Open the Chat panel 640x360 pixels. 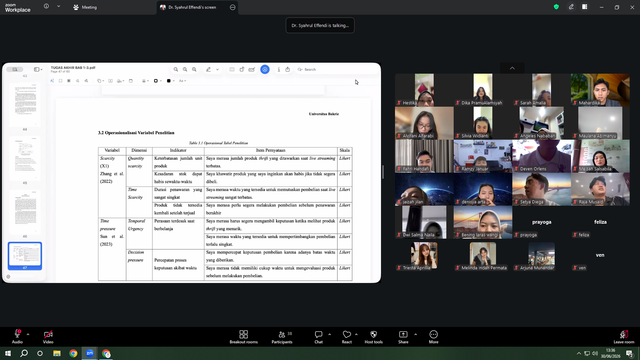(318, 337)
